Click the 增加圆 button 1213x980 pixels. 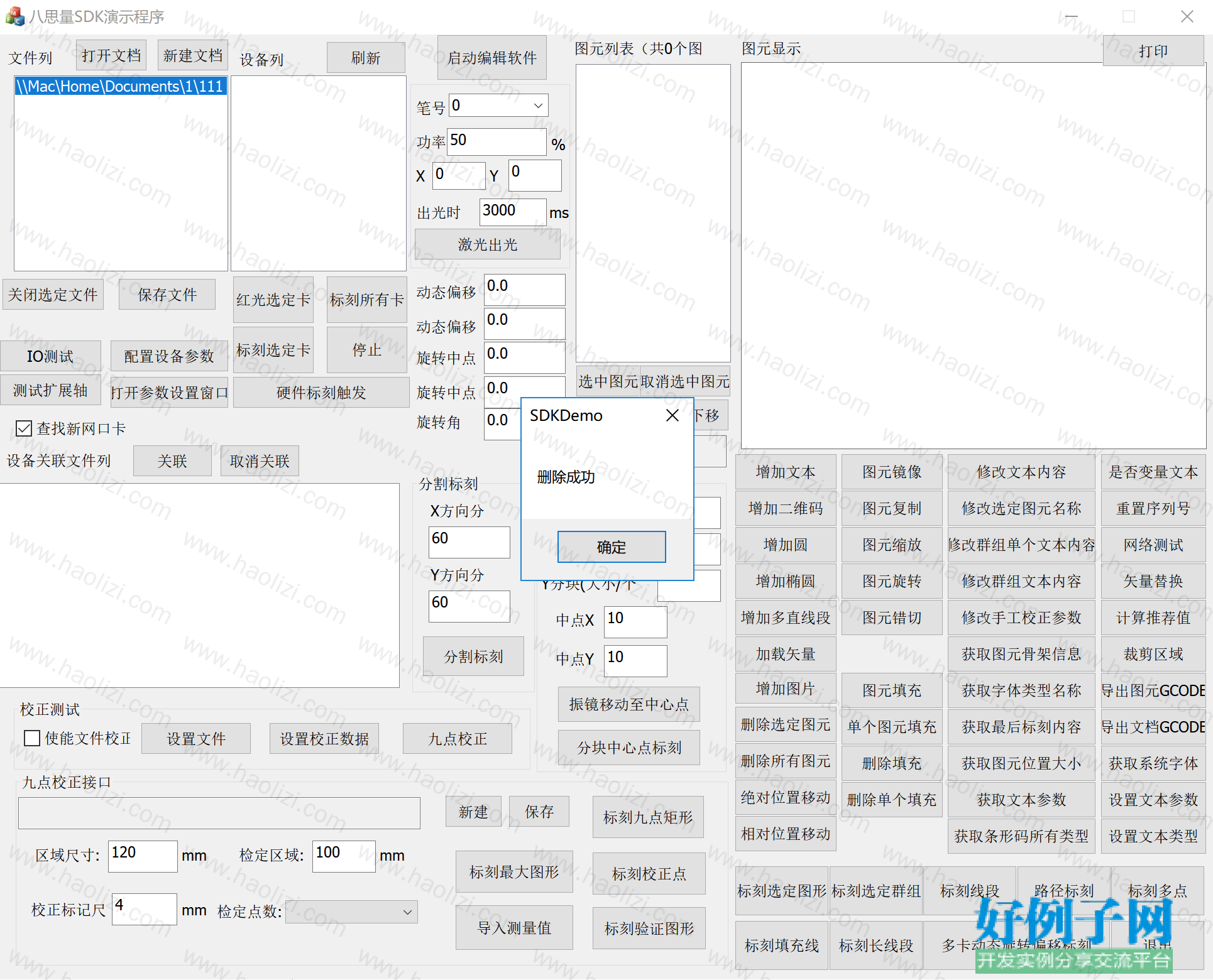click(786, 545)
